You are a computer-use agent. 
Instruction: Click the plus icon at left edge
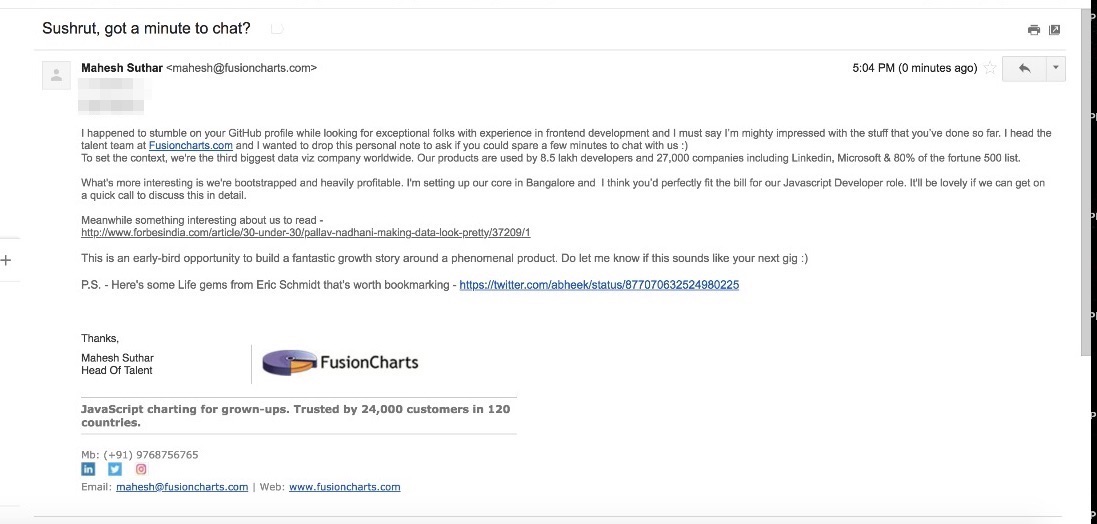pyautogui.click(x=6, y=260)
